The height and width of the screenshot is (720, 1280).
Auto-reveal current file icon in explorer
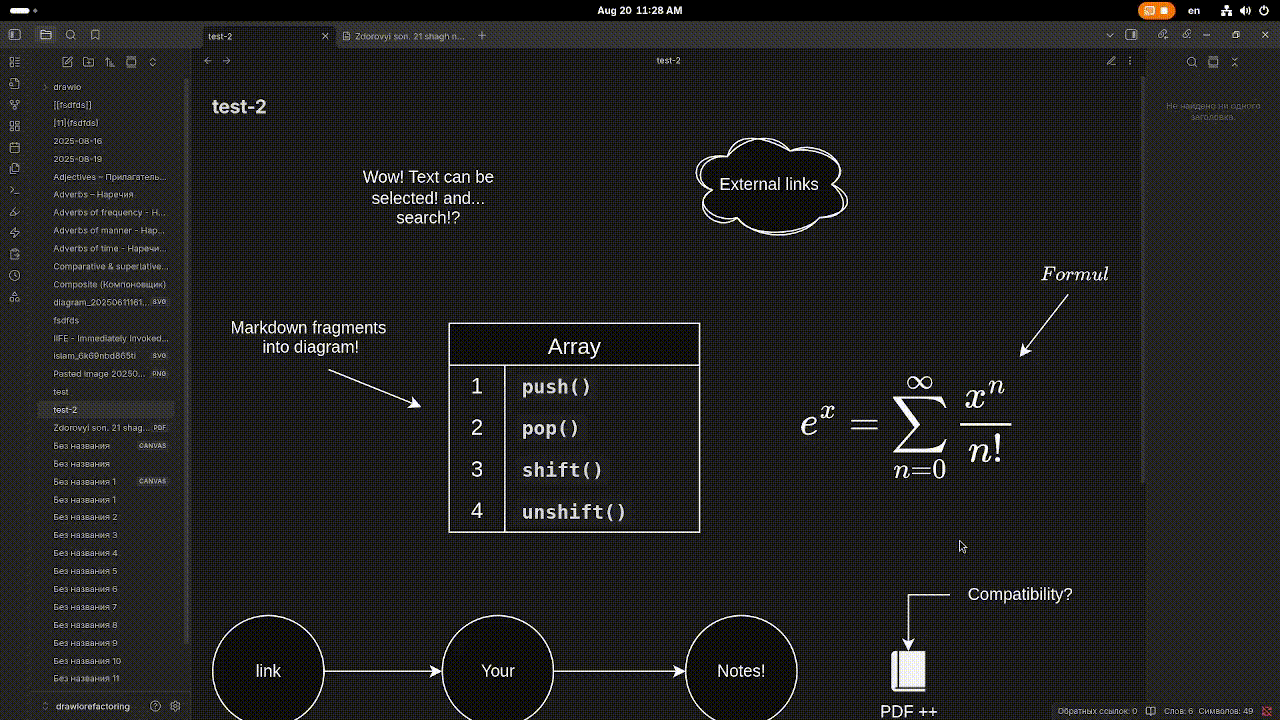coord(131,62)
